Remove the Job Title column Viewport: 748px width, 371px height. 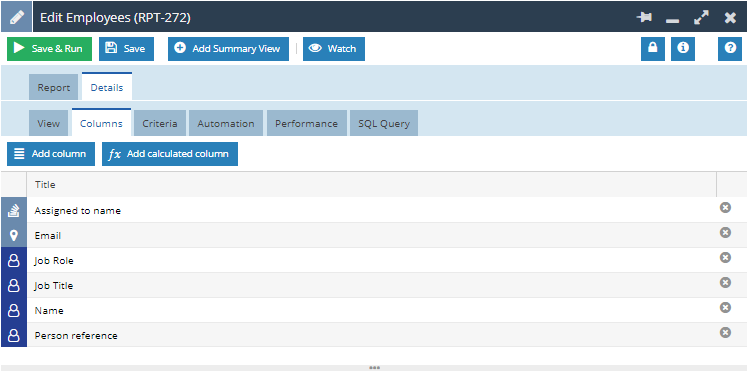point(726,283)
